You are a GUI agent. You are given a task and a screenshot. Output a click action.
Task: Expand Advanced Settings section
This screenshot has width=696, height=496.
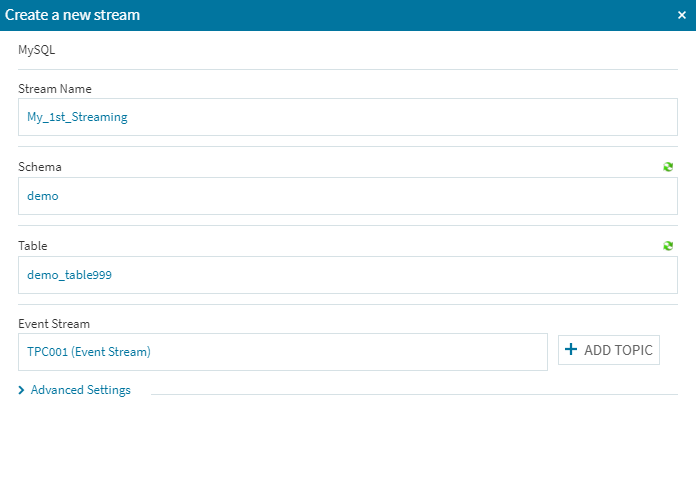75,390
